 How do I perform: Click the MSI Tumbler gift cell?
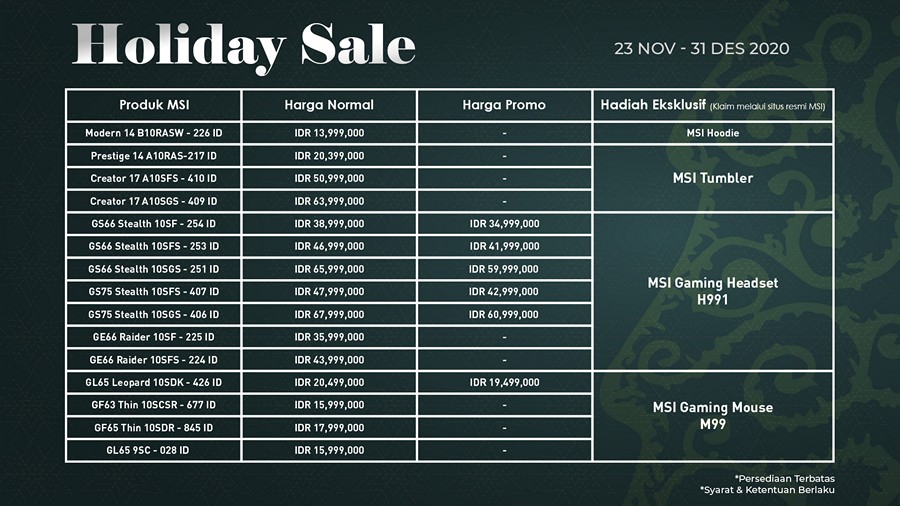point(712,178)
